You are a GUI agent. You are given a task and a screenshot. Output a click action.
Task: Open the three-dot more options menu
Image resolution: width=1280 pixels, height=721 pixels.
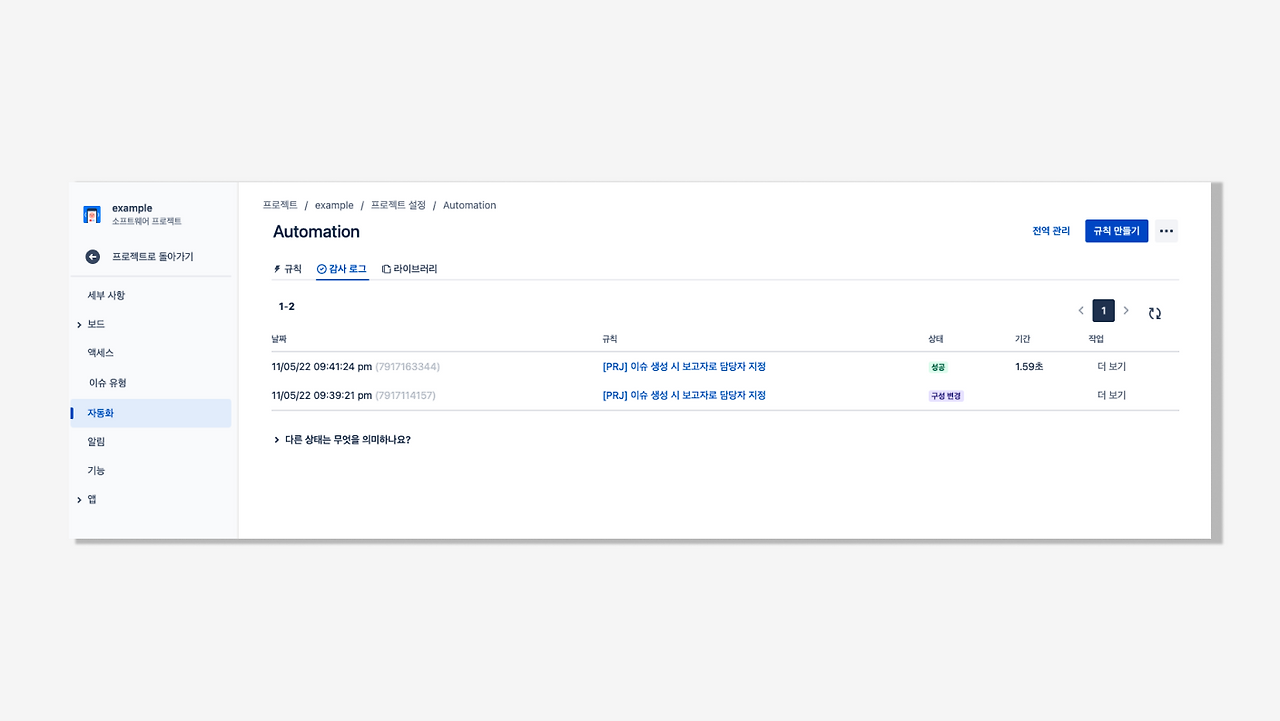pyautogui.click(x=1166, y=231)
